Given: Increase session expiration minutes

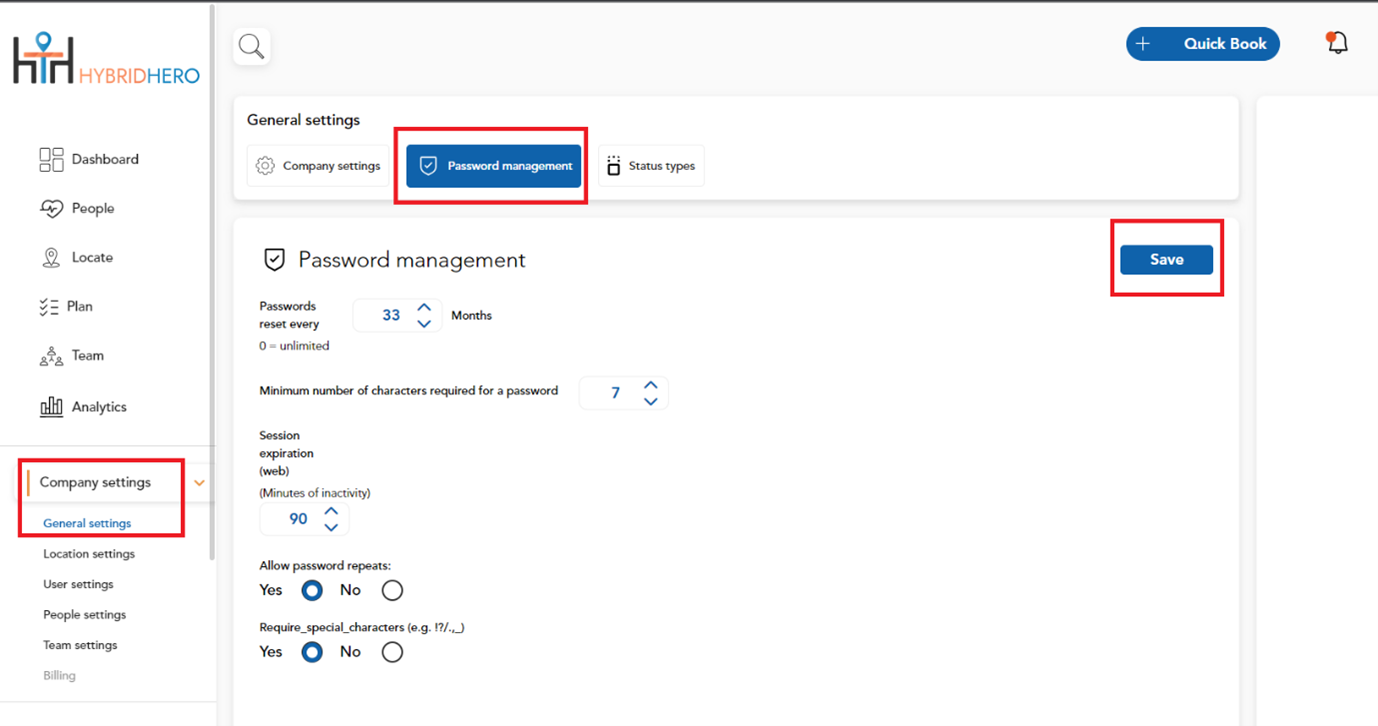Looking at the screenshot, I should 331,511.
